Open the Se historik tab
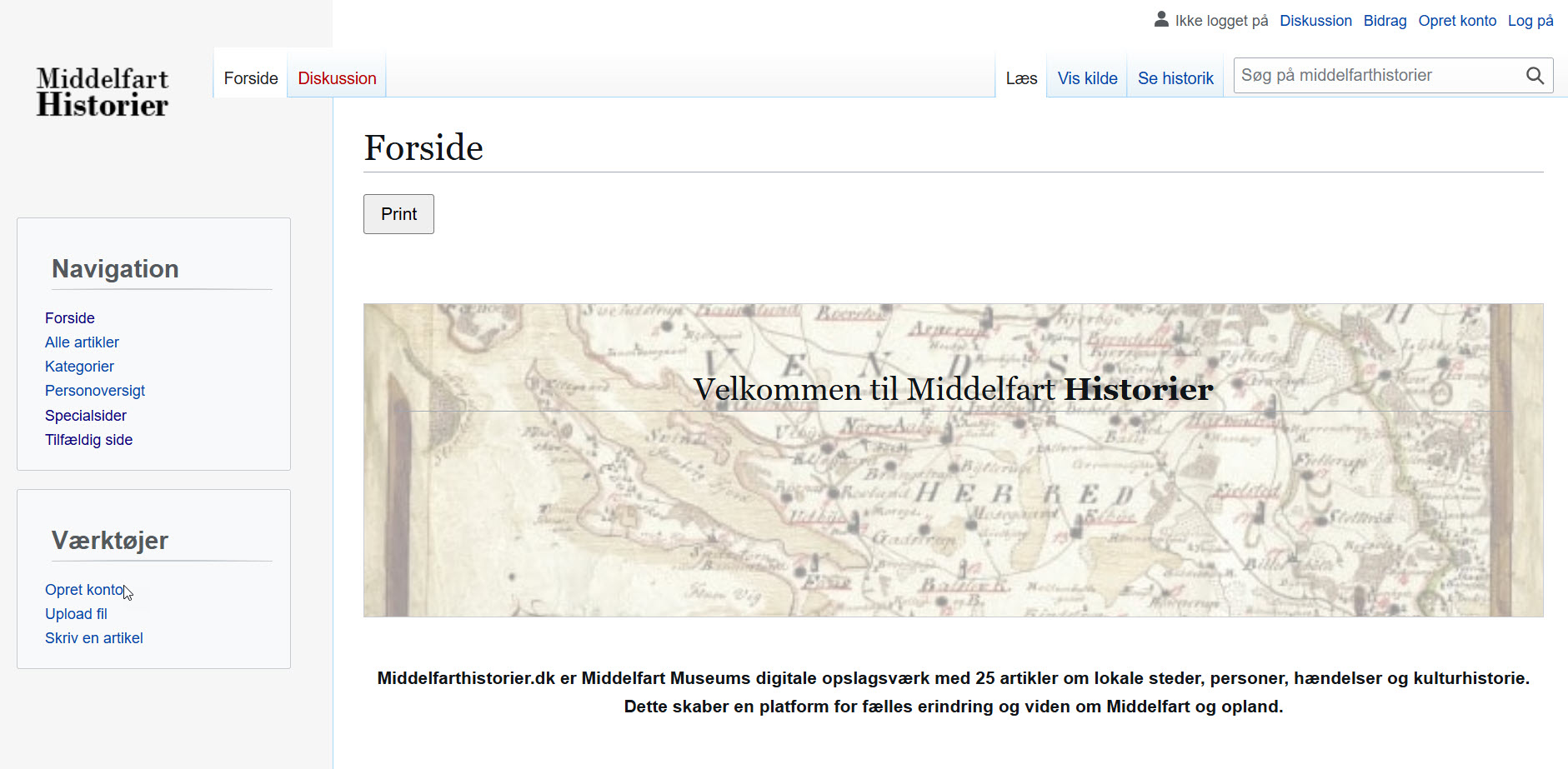Screen dimensions: 1568x769 (x=1175, y=78)
